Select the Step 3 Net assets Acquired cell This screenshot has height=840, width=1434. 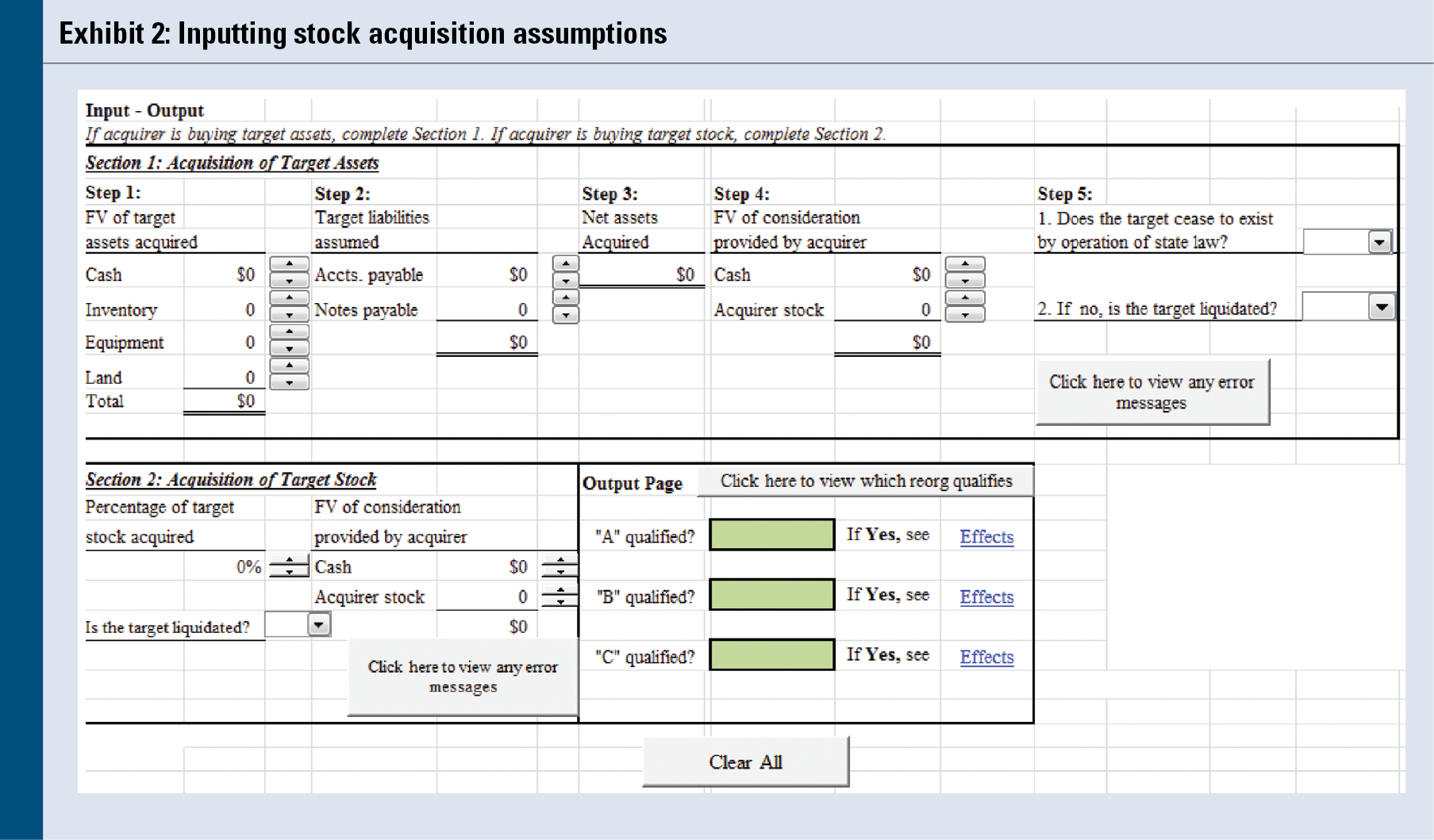pyautogui.click(x=641, y=275)
